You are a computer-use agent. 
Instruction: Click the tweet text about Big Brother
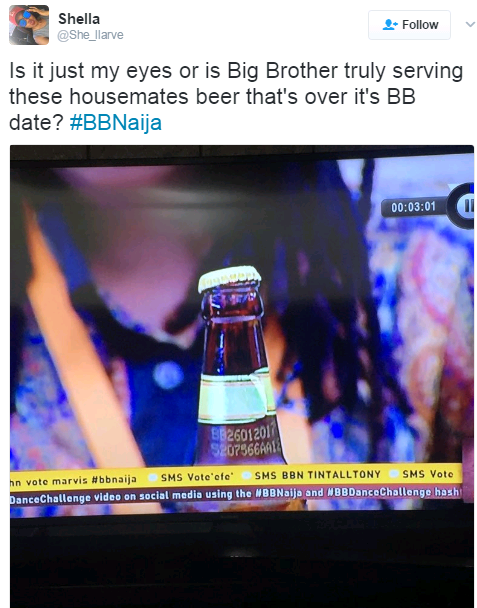point(236,97)
